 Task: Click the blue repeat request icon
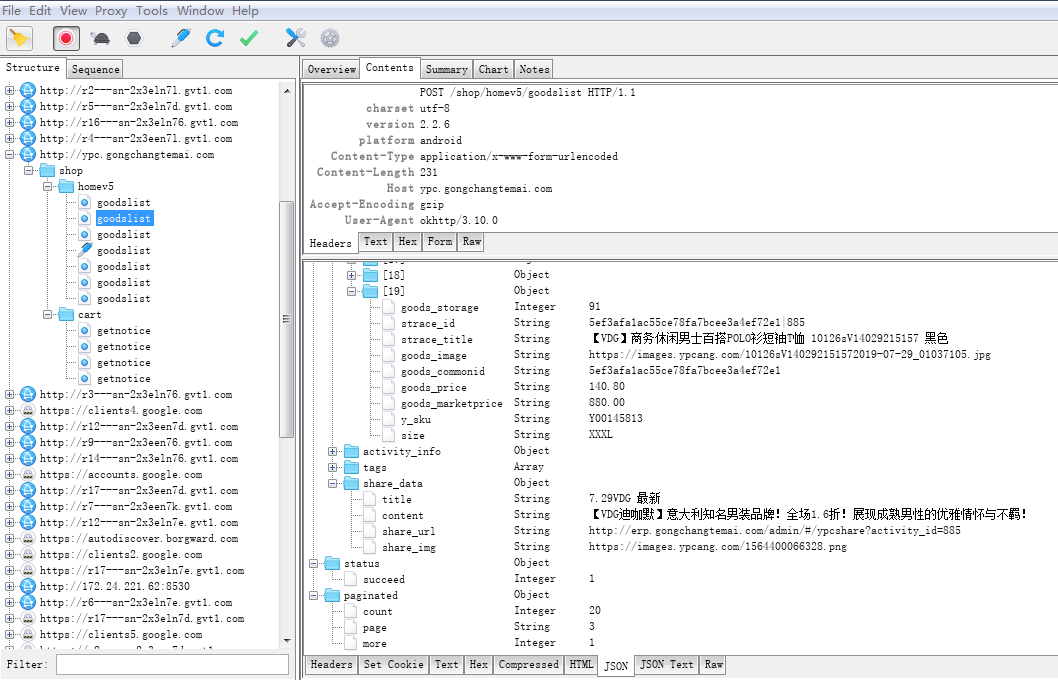pos(215,38)
